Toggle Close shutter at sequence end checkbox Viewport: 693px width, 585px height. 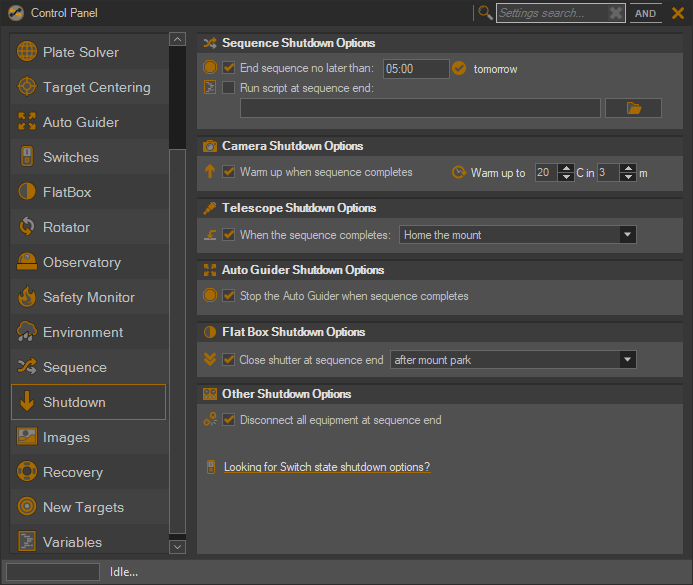tap(228, 359)
